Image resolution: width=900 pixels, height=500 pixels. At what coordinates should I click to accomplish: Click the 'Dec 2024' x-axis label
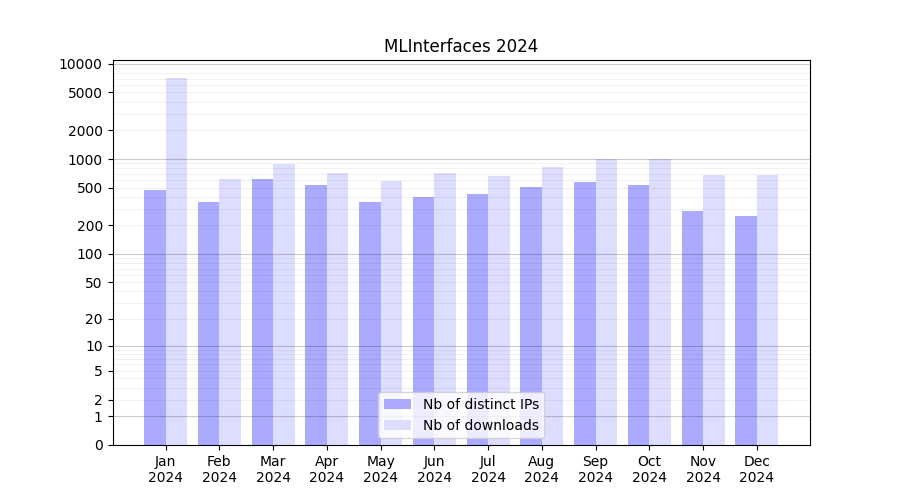coord(757,469)
